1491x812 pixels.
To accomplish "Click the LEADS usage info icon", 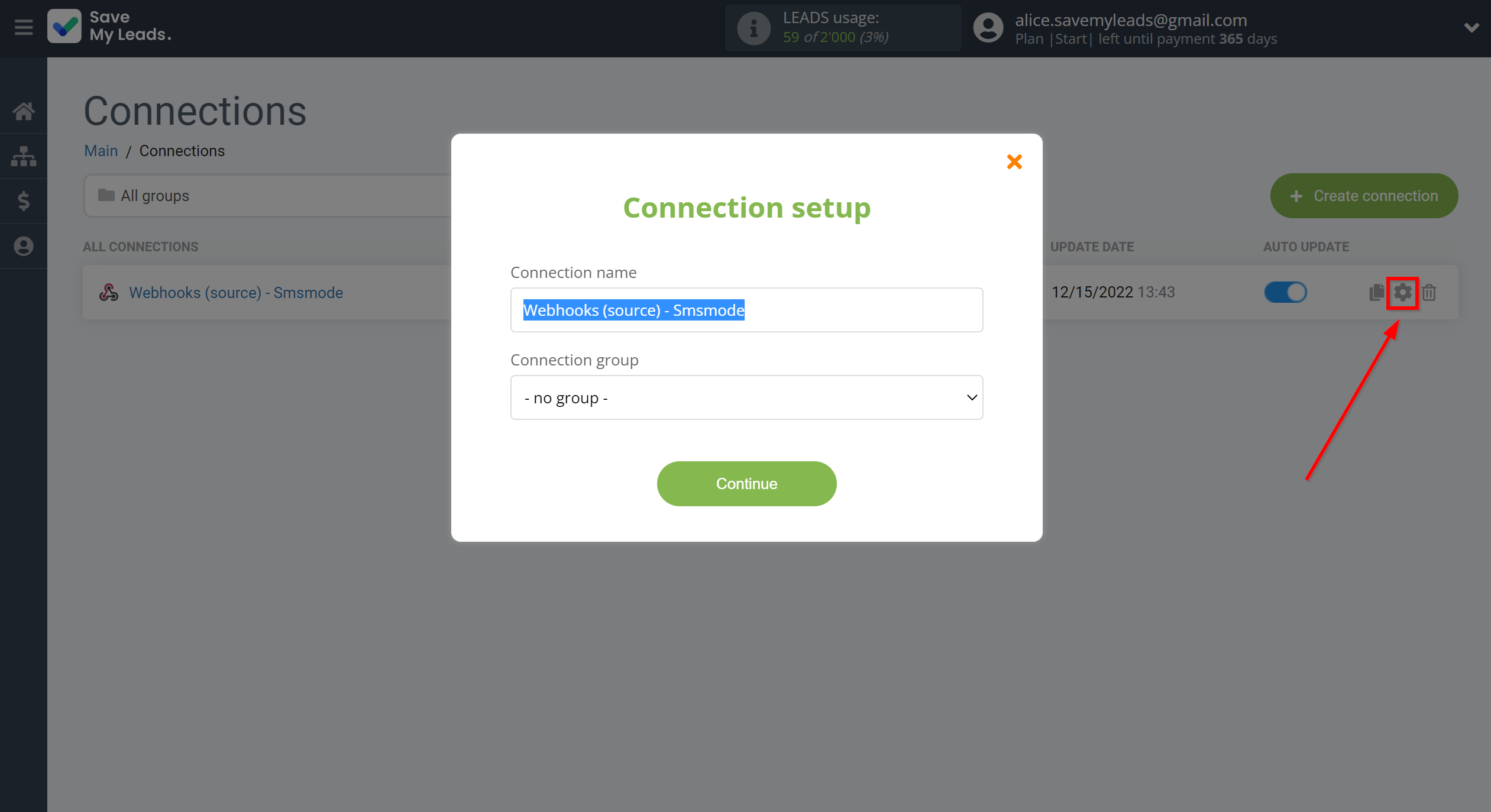I will pos(754,27).
